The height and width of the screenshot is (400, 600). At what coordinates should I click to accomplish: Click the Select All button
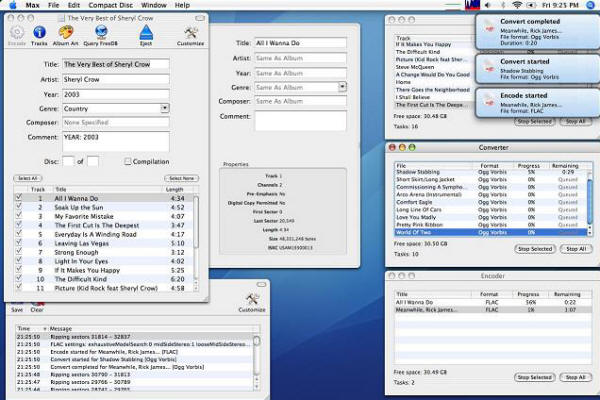pos(28,178)
